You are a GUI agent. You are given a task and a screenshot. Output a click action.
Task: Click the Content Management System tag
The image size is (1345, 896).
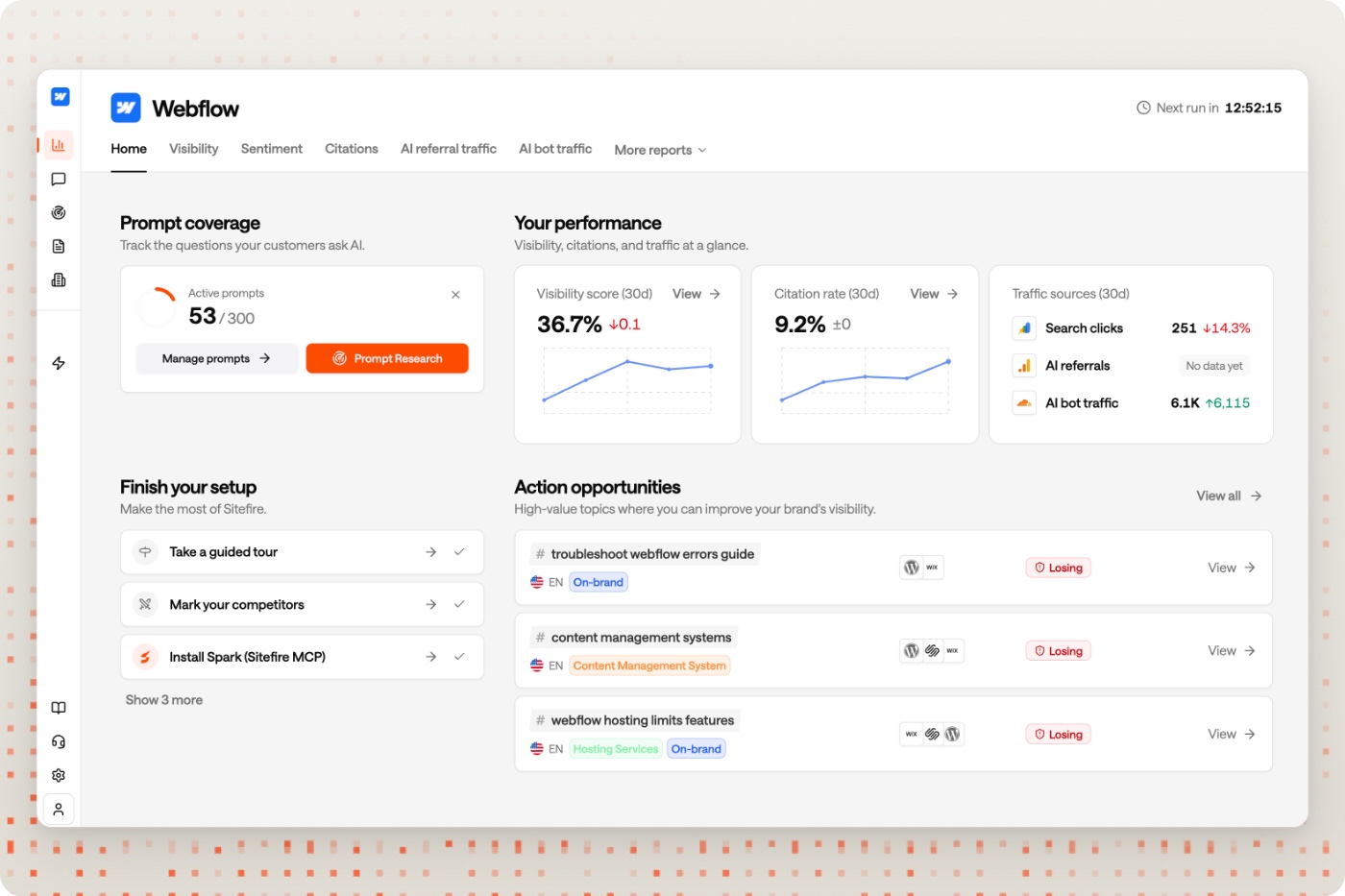pos(649,666)
